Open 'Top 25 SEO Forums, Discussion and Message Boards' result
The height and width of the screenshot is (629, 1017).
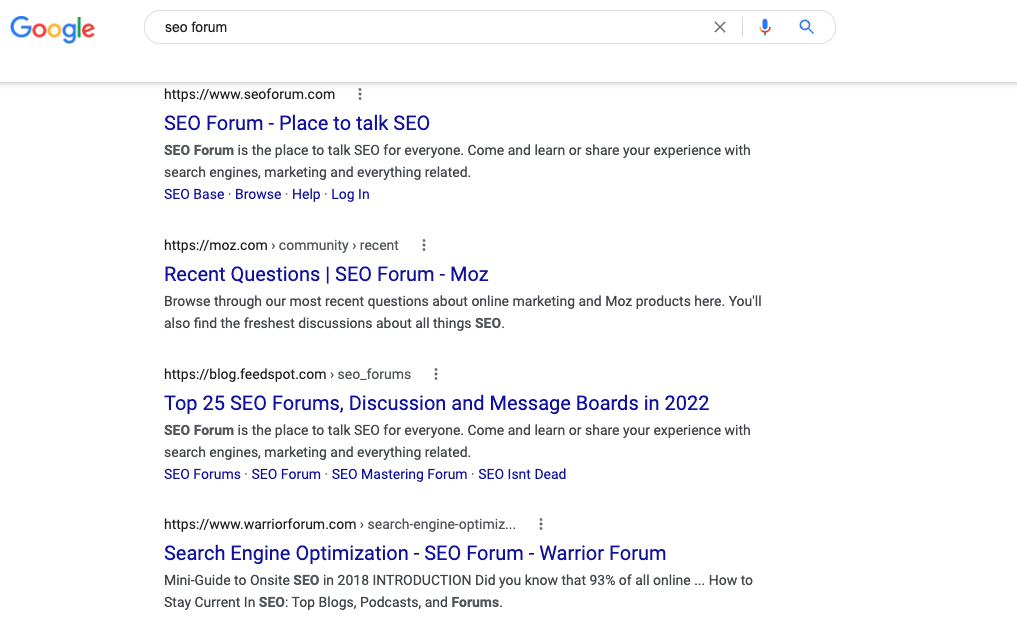pyautogui.click(x=437, y=403)
